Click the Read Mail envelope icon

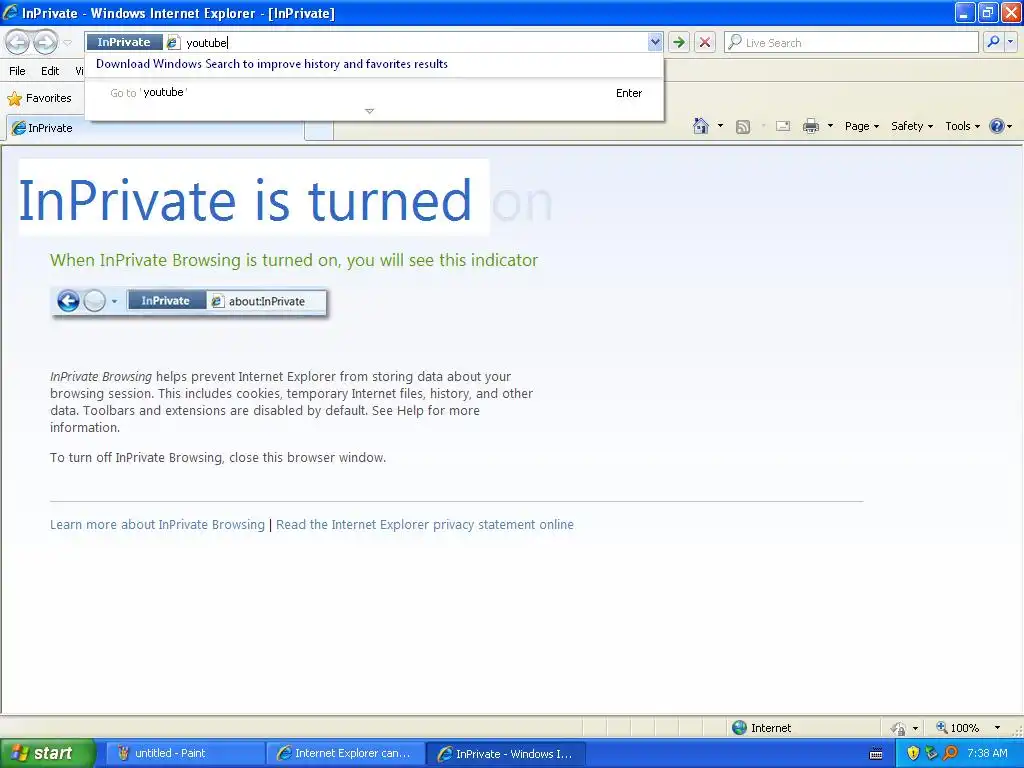coord(783,126)
